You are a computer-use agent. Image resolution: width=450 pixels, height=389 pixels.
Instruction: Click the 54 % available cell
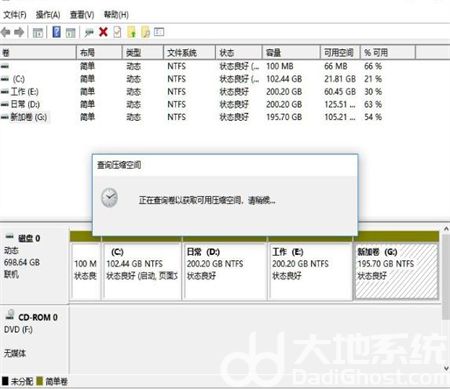tap(373, 117)
